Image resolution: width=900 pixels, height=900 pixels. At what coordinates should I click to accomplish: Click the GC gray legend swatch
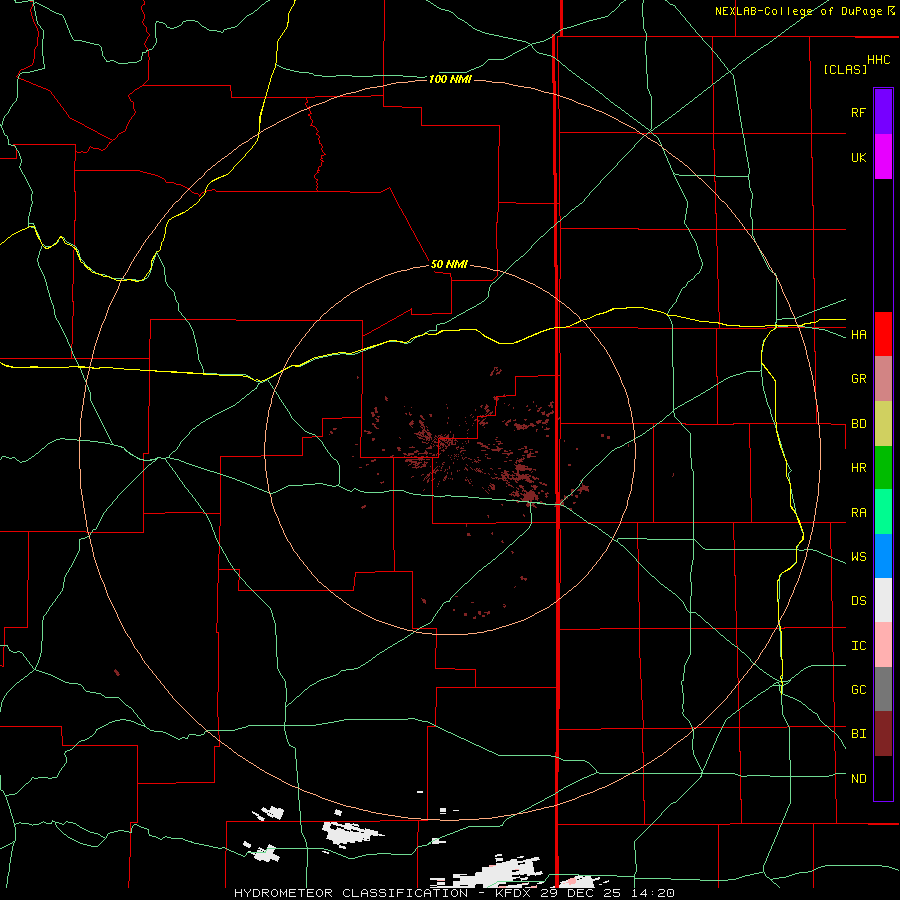click(x=883, y=689)
